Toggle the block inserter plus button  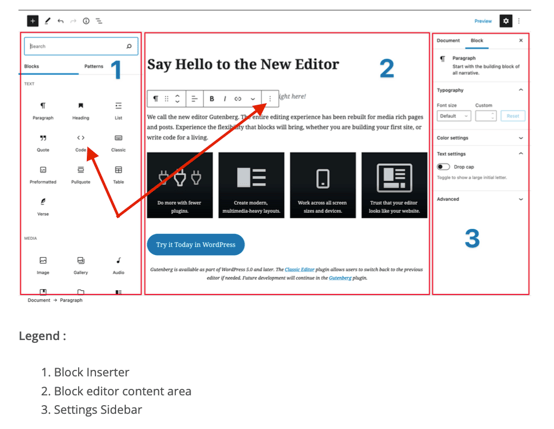tap(33, 21)
